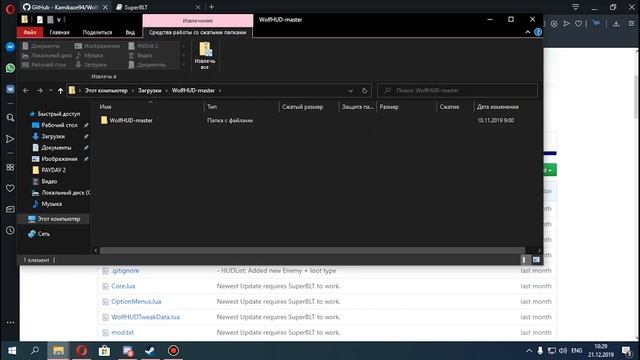Viewport: 640px width, 360px height.
Task: Open the Вид ribbon tab
Action: (x=130, y=32)
